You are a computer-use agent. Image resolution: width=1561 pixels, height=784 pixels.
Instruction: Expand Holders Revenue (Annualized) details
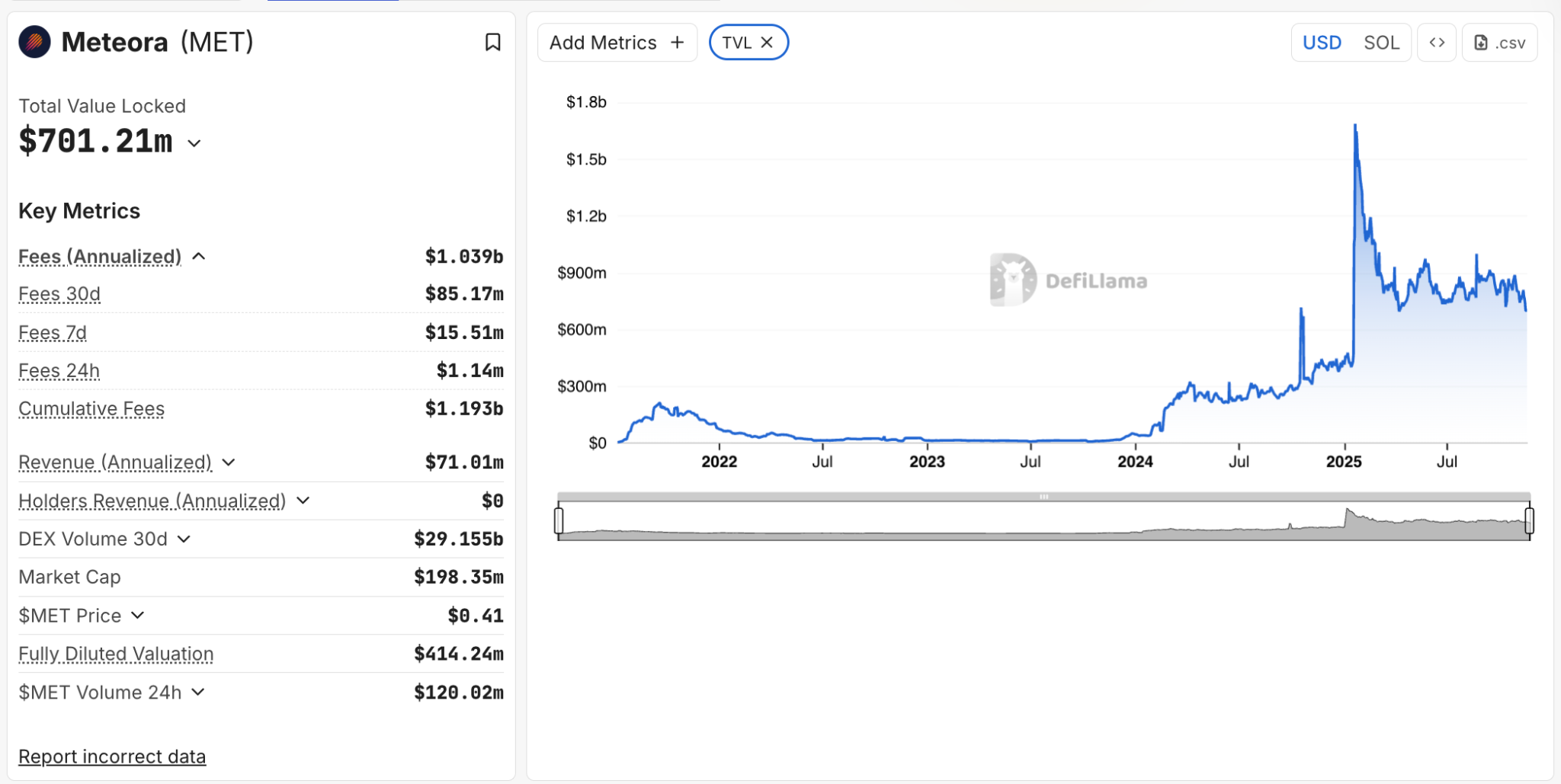pos(303,501)
